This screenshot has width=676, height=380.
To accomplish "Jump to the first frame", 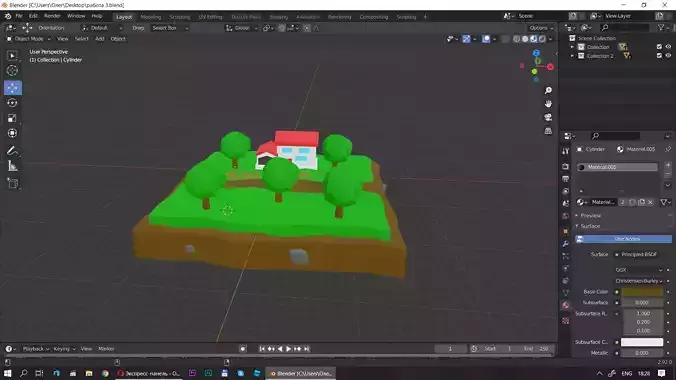I will [262, 349].
